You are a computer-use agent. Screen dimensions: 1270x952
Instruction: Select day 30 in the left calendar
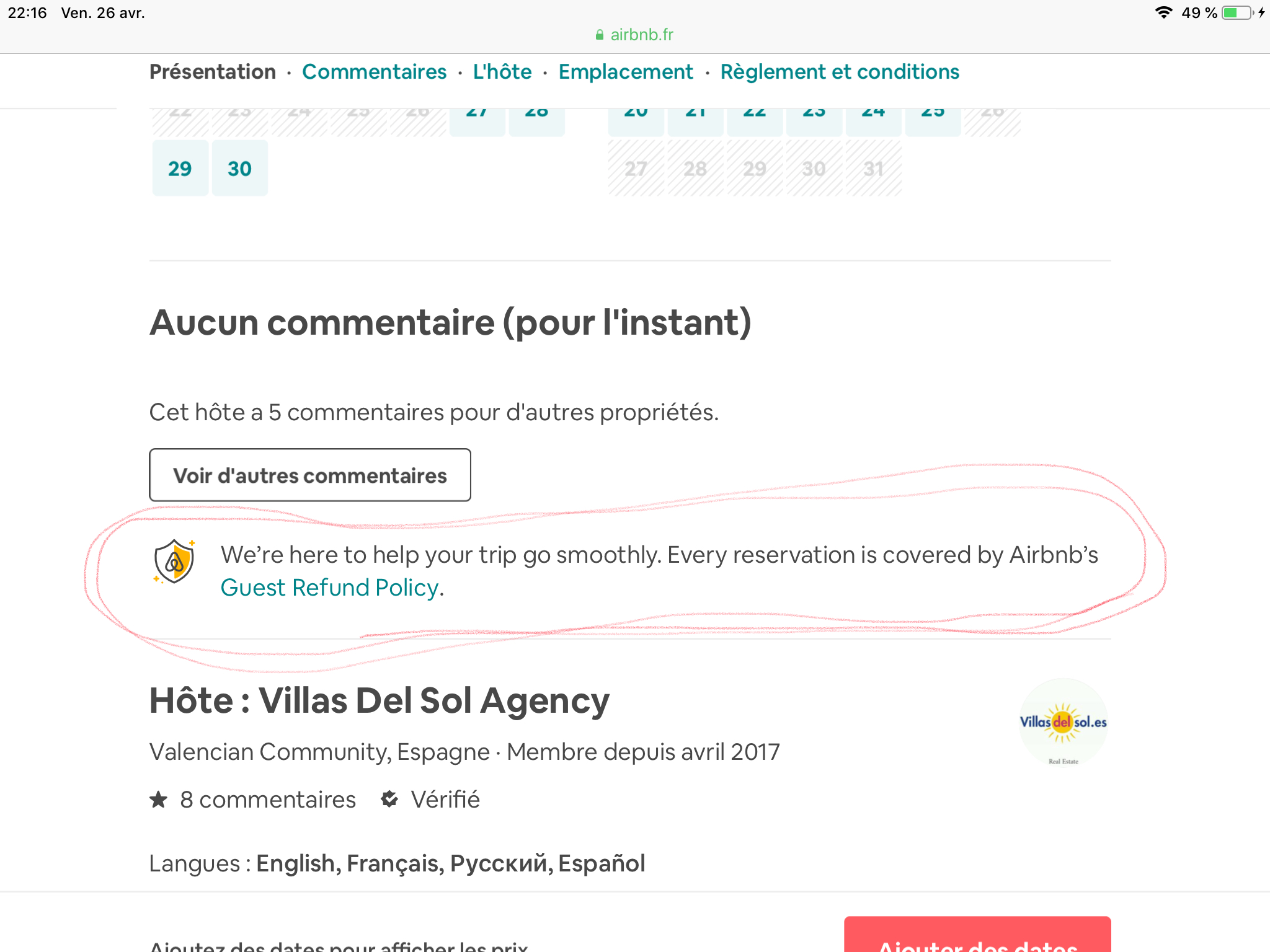coord(239,169)
